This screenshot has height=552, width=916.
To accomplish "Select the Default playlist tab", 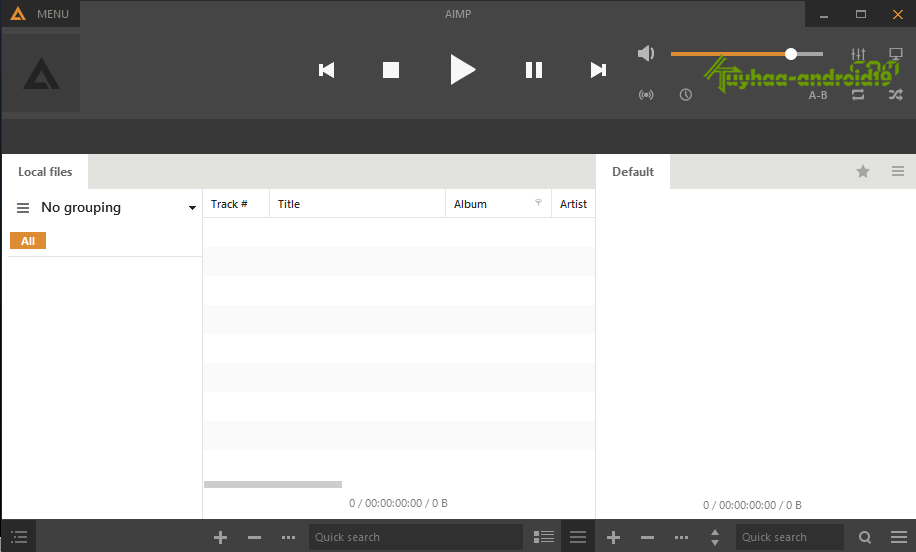I will point(633,172).
